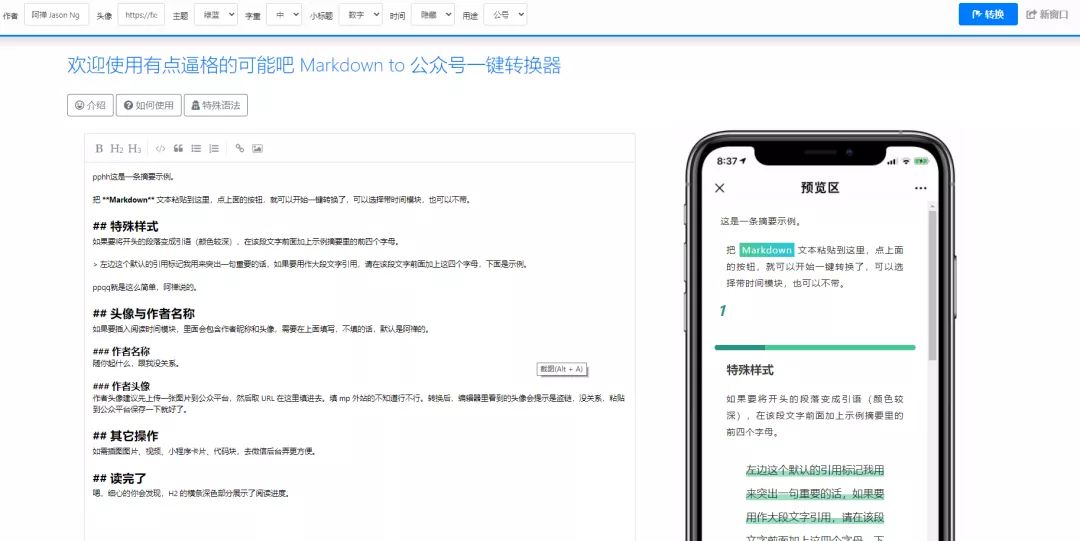The width and height of the screenshot is (1080, 541).
Task: Insert an unordered bullet list
Action: [x=196, y=148]
